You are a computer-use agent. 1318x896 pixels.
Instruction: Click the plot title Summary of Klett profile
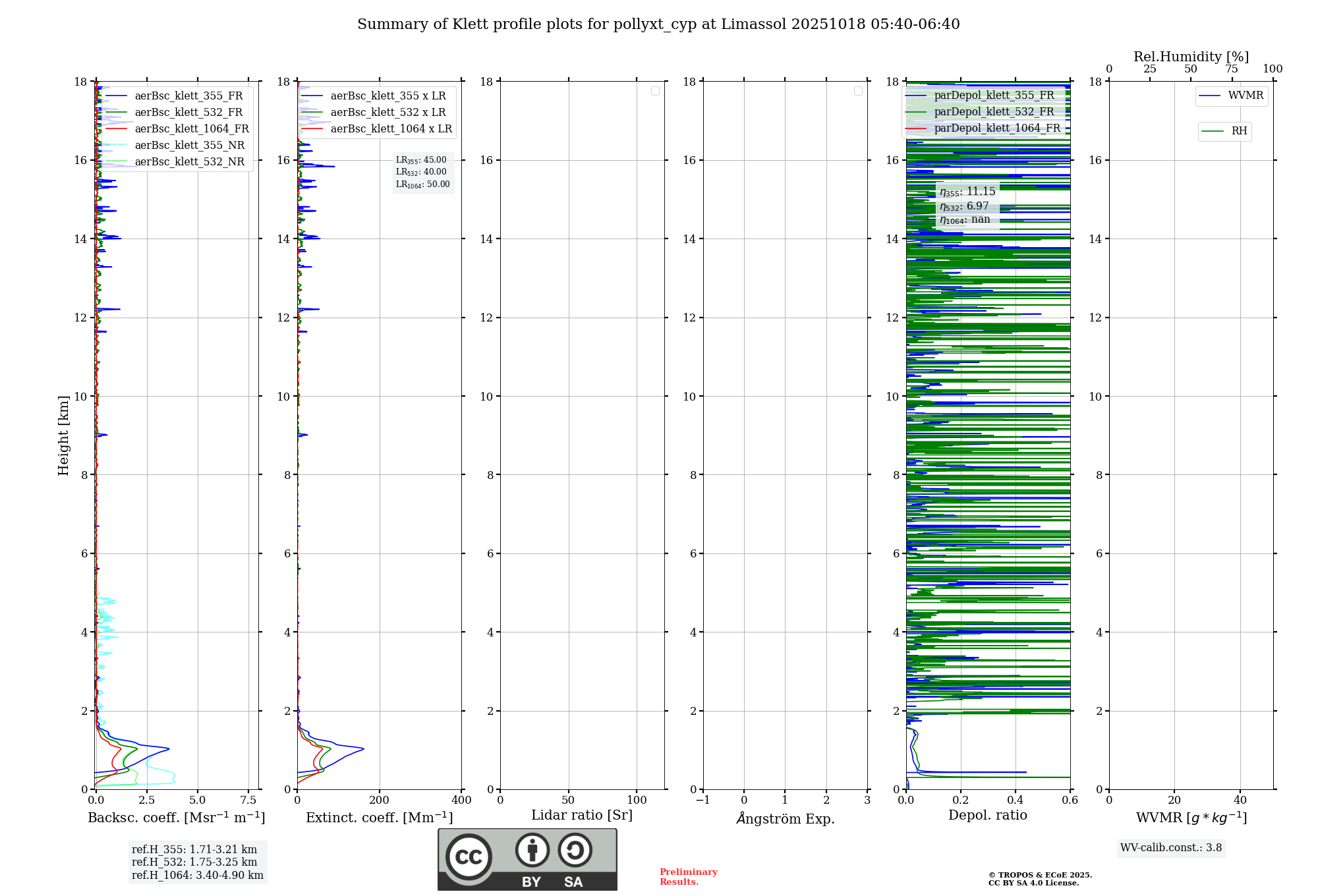(x=658, y=24)
